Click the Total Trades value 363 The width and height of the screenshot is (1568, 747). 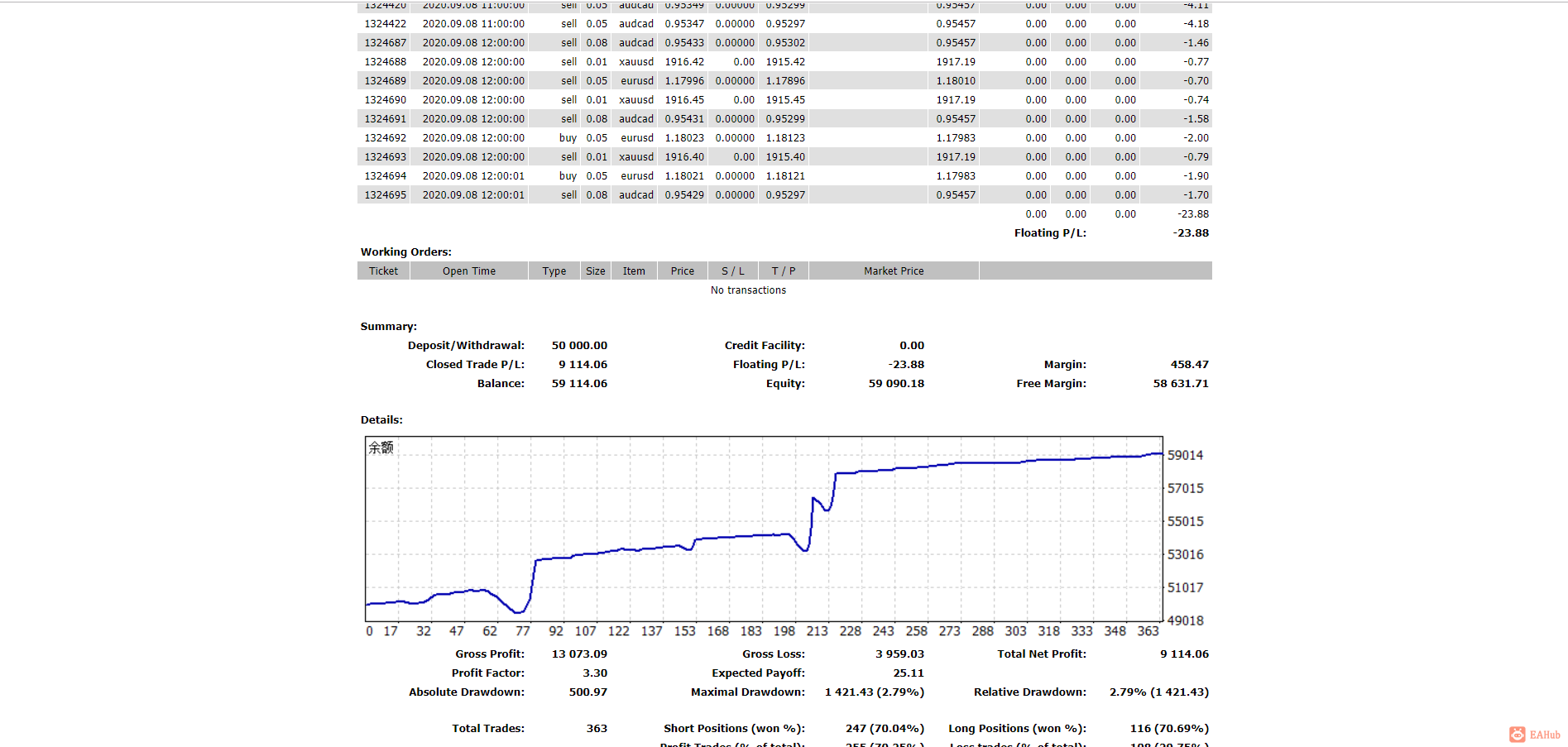pyautogui.click(x=597, y=729)
